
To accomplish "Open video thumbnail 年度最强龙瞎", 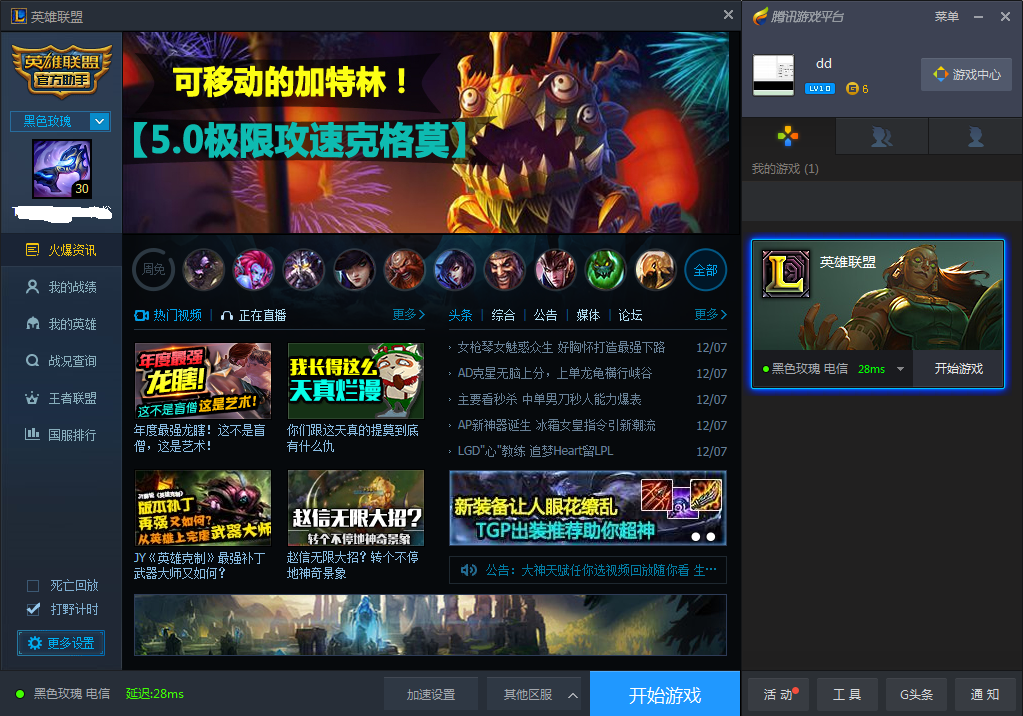I will (x=202, y=381).
